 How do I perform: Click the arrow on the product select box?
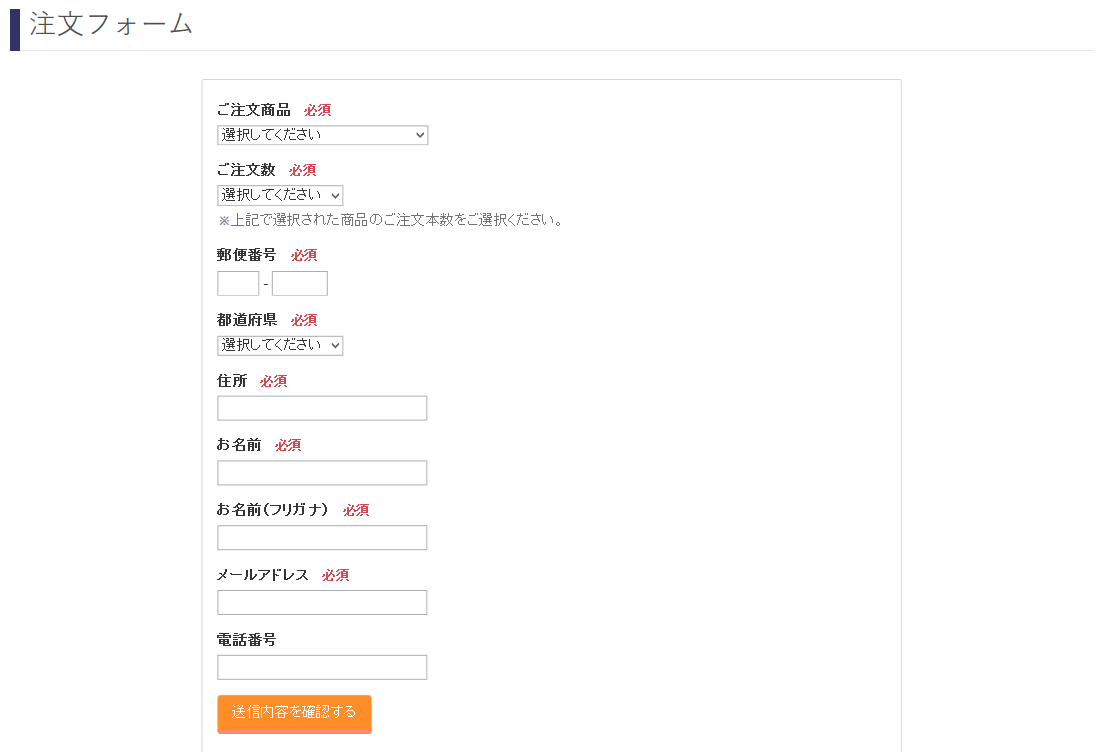coord(420,134)
